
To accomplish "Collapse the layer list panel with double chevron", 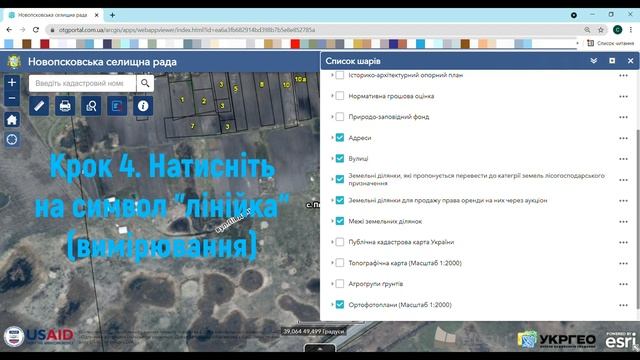I will 593,61.
